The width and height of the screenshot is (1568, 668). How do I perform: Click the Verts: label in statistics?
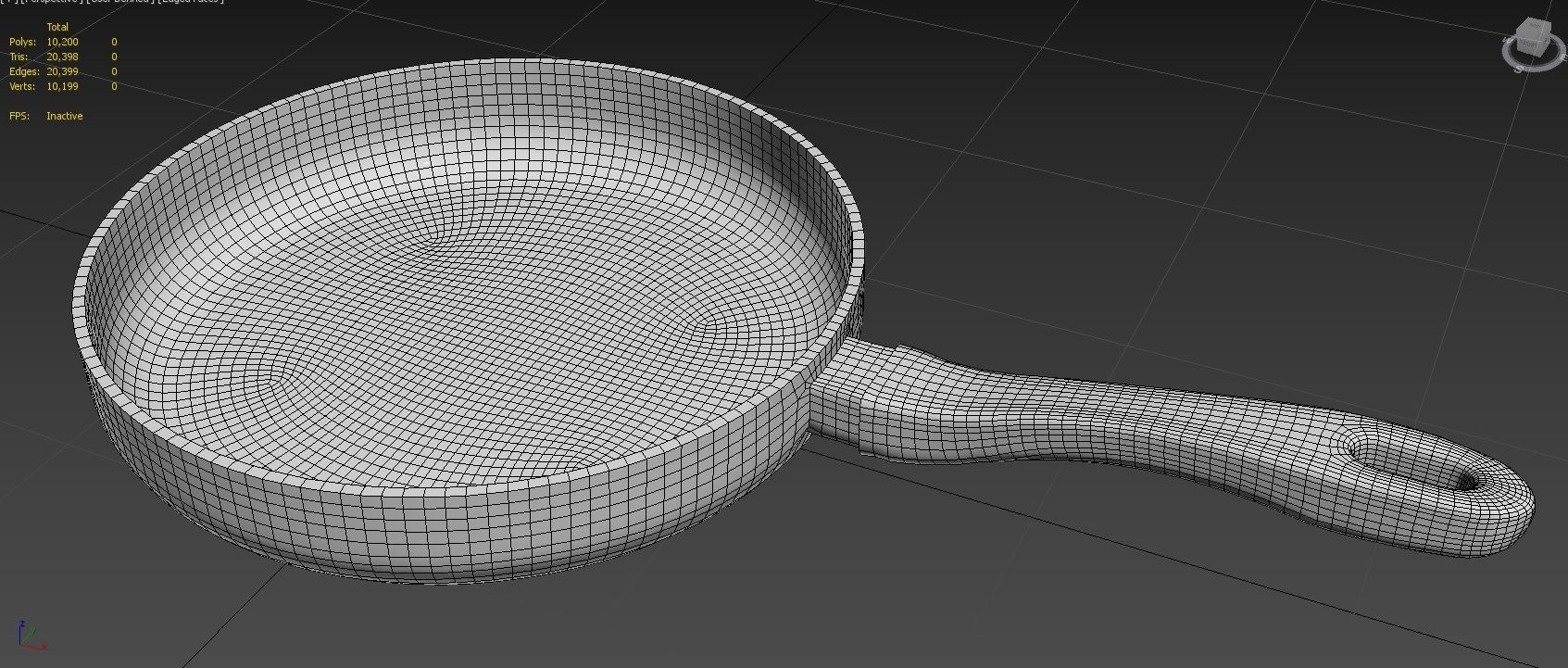(21, 86)
